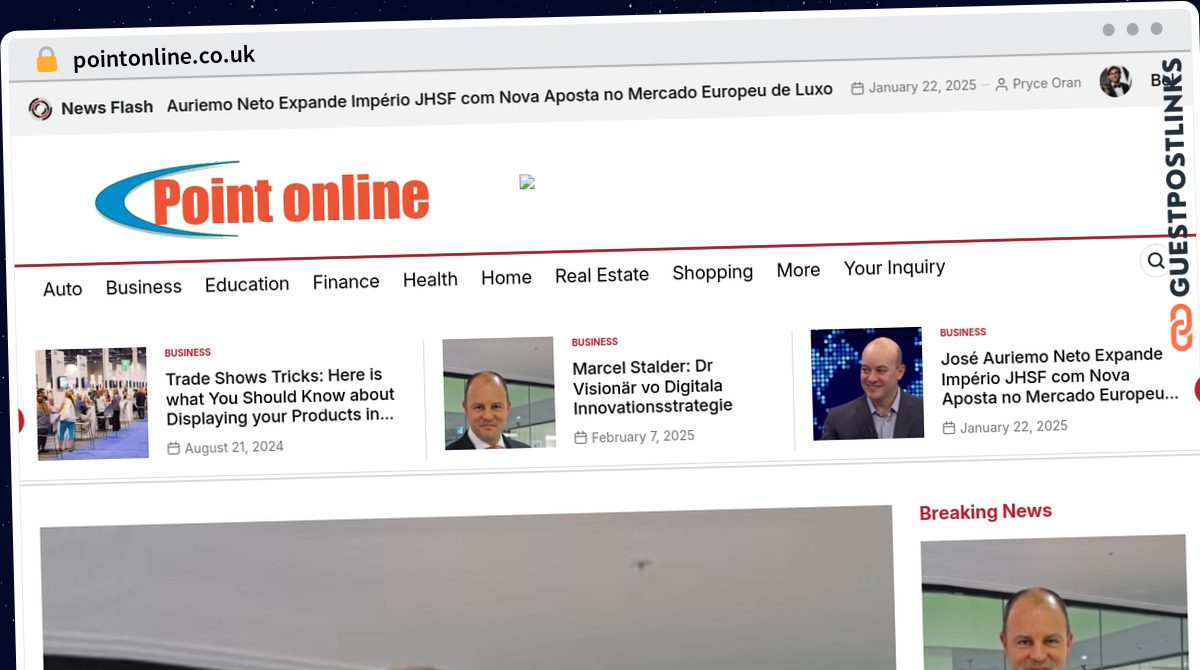
Task: Click the News Flash circular icon
Action: (x=40, y=109)
